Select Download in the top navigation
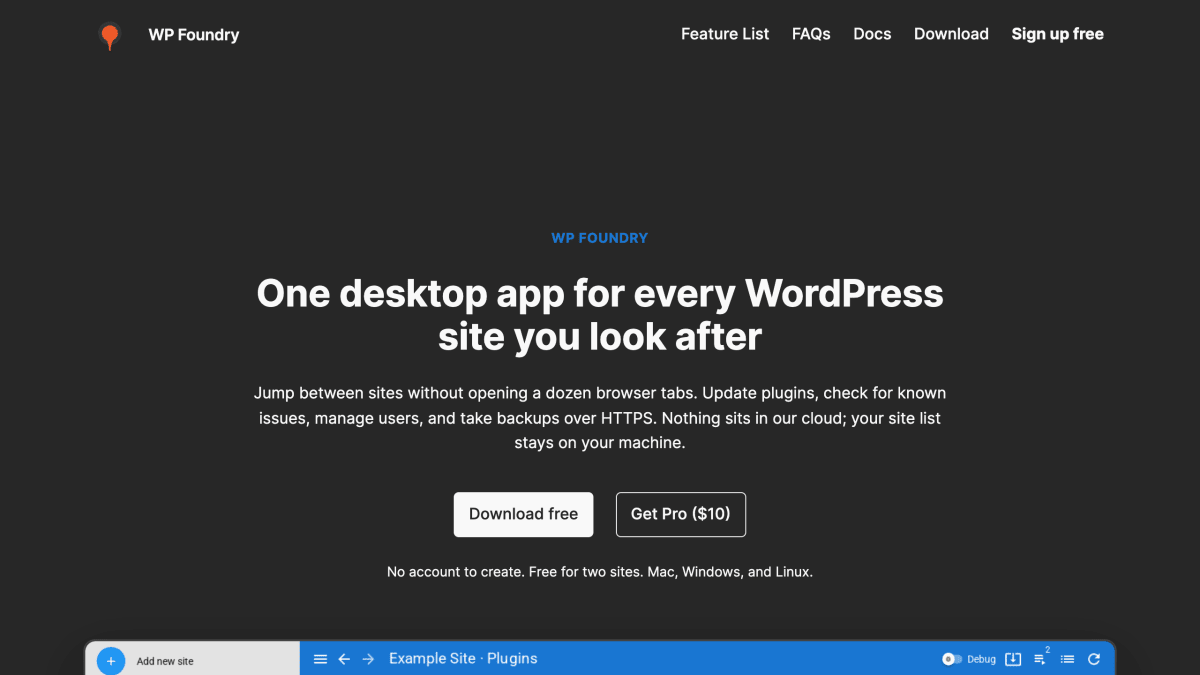The height and width of the screenshot is (675, 1200). pos(951,34)
